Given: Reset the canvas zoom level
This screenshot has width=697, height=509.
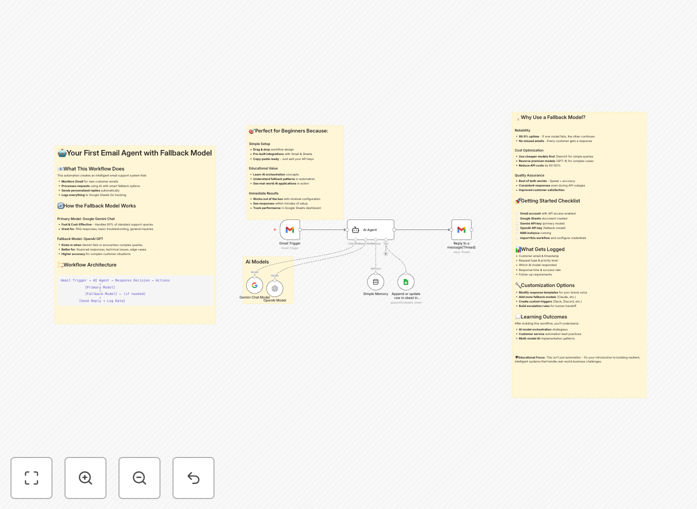Looking at the screenshot, I should click(x=193, y=478).
